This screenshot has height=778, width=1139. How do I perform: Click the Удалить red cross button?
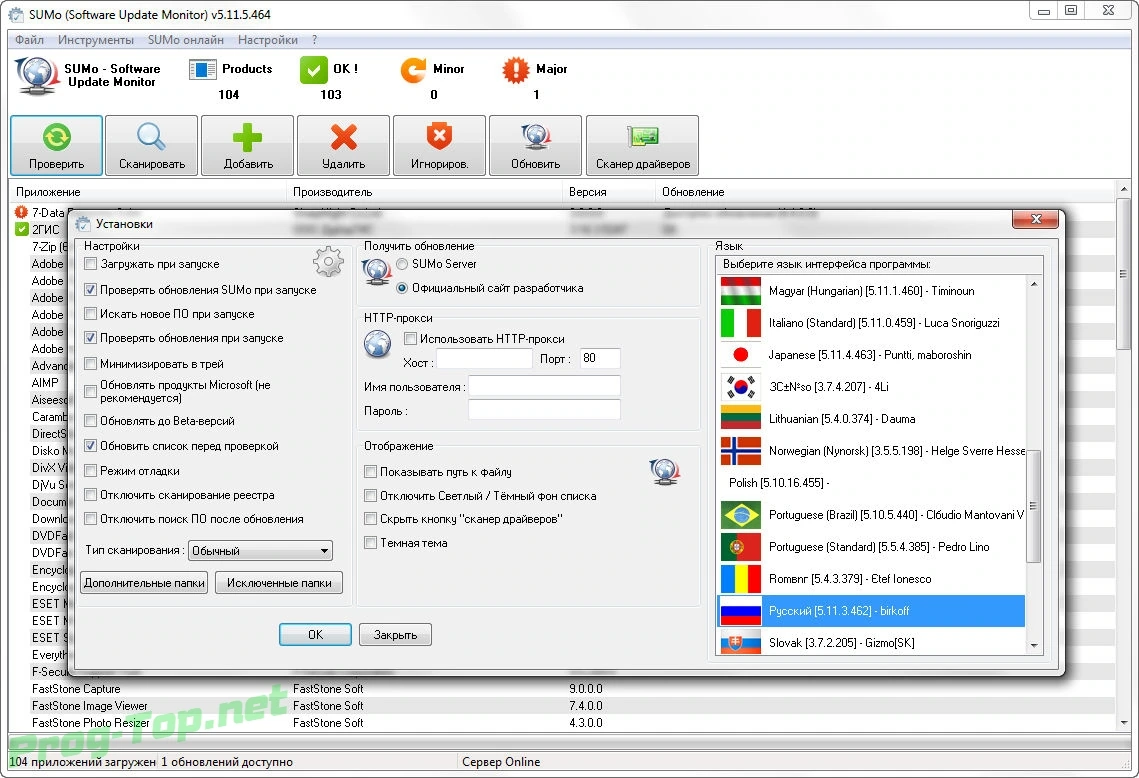(344, 145)
